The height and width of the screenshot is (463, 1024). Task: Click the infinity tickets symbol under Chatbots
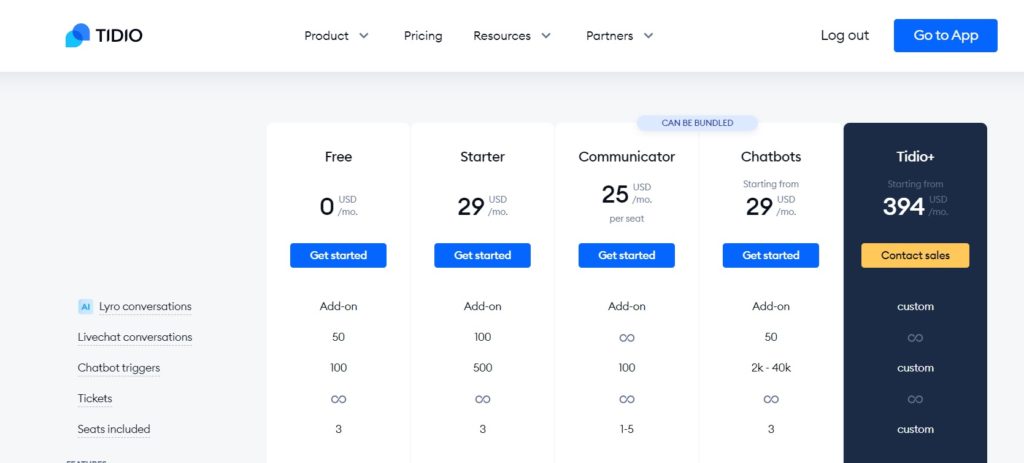pos(771,399)
